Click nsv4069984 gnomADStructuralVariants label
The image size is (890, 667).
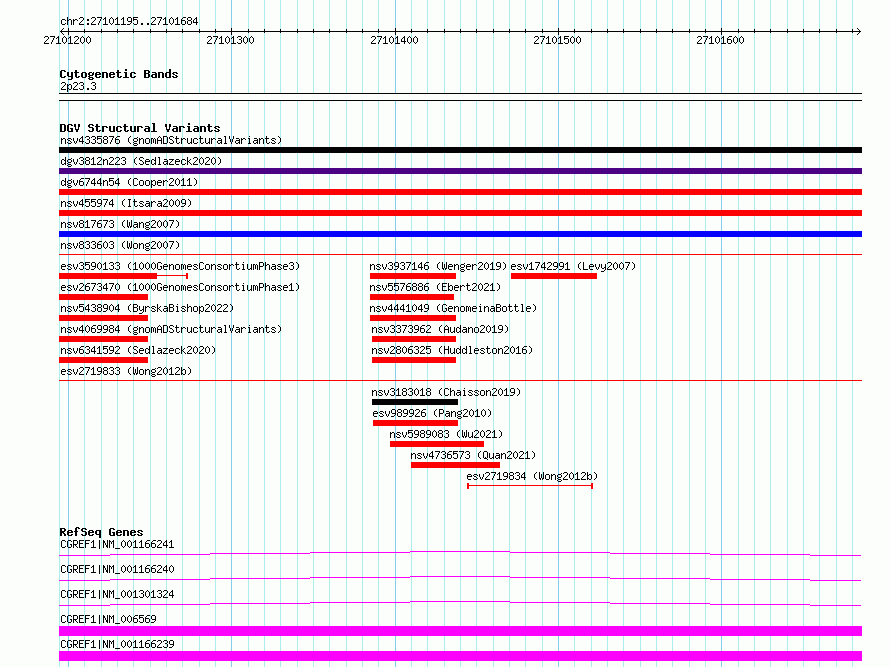[171, 329]
